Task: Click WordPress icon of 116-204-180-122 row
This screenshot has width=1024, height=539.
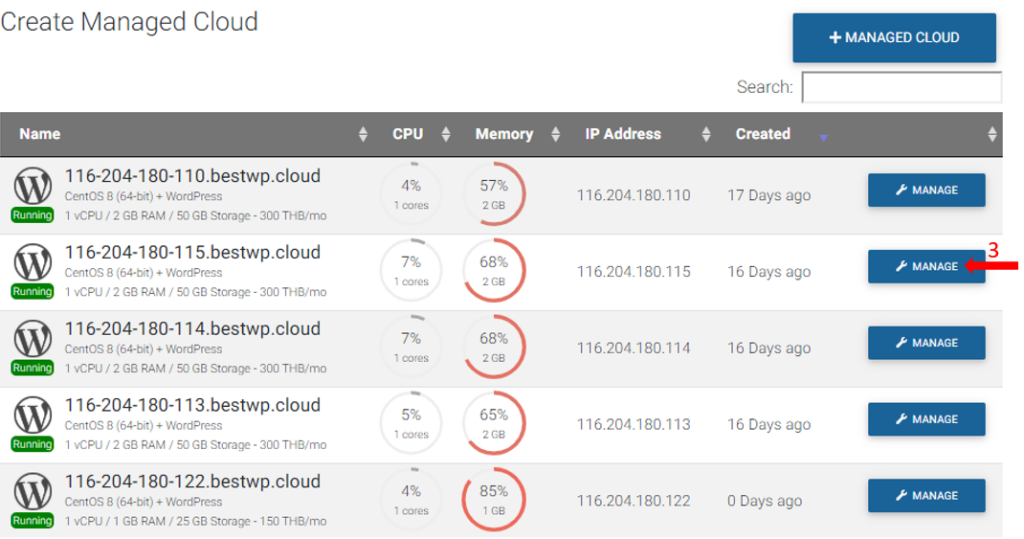Action: [x=33, y=491]
